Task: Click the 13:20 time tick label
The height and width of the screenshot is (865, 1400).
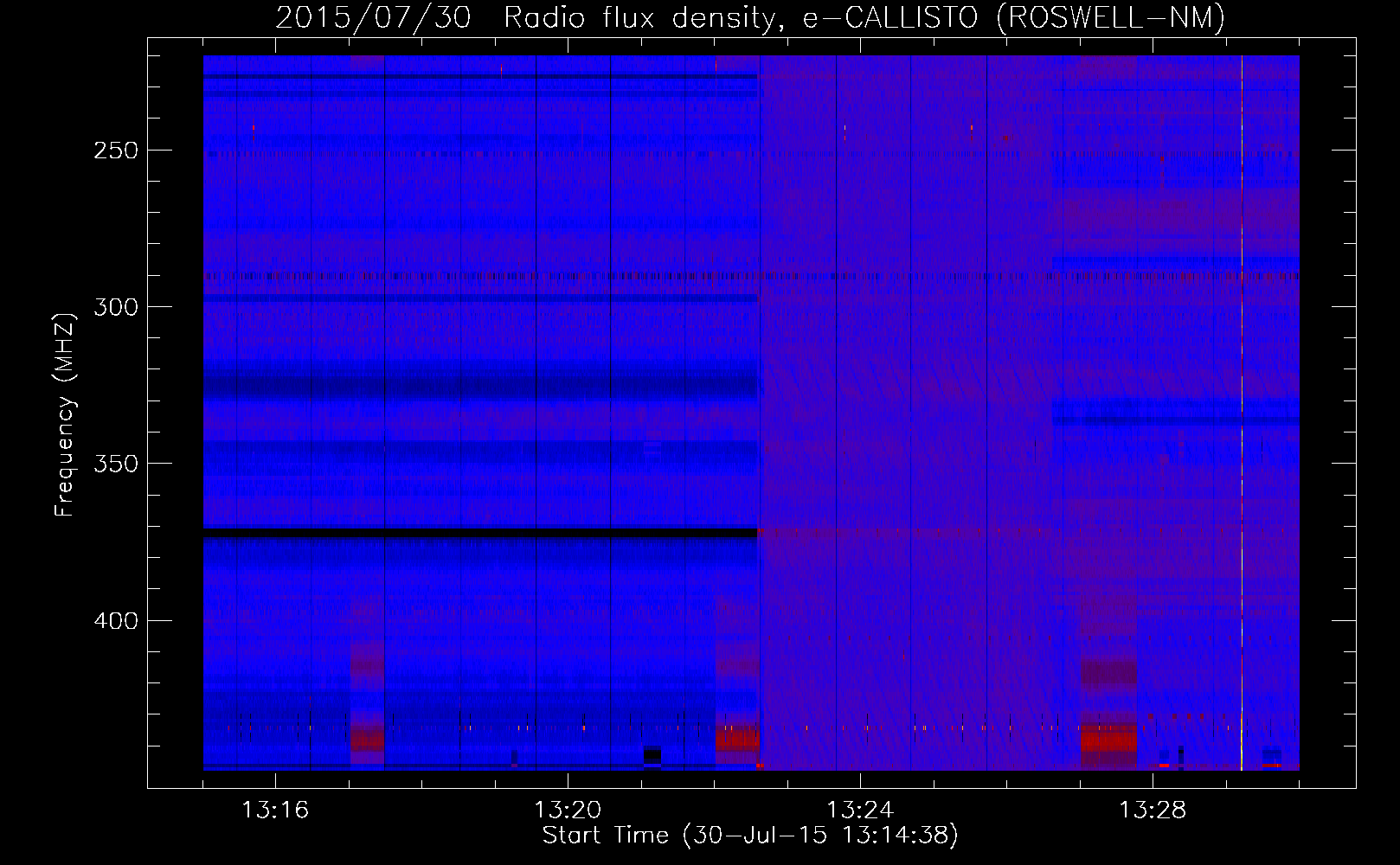Action: pos(568,811)
